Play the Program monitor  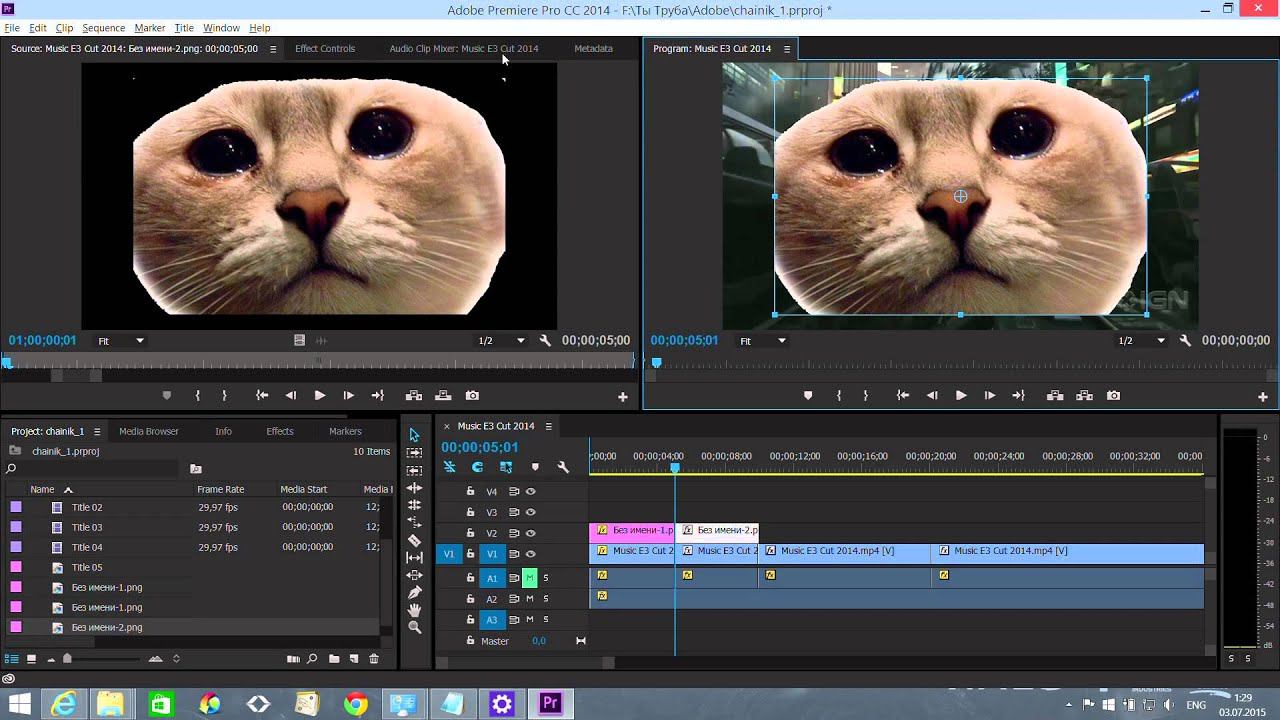[x=961, y=396]
